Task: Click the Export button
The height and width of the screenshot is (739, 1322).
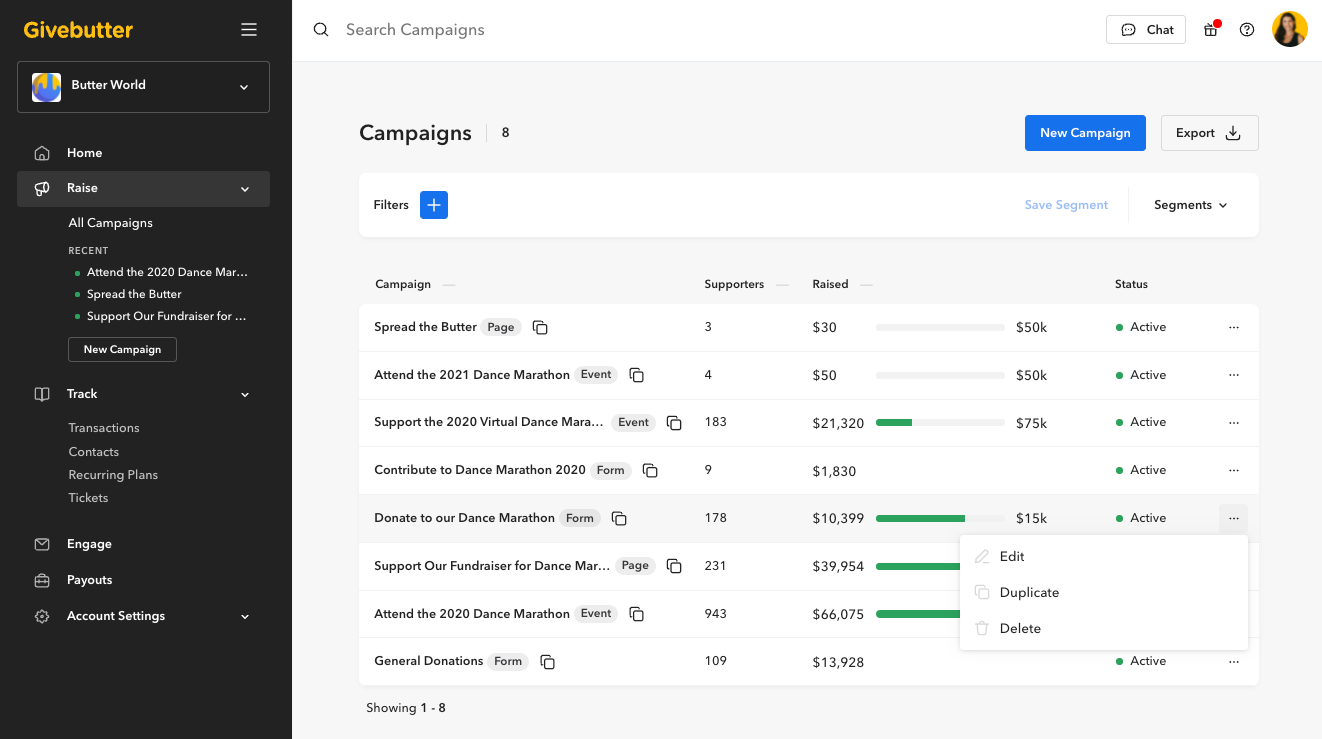Action: pyautogui.click(x=1209, y=133)
